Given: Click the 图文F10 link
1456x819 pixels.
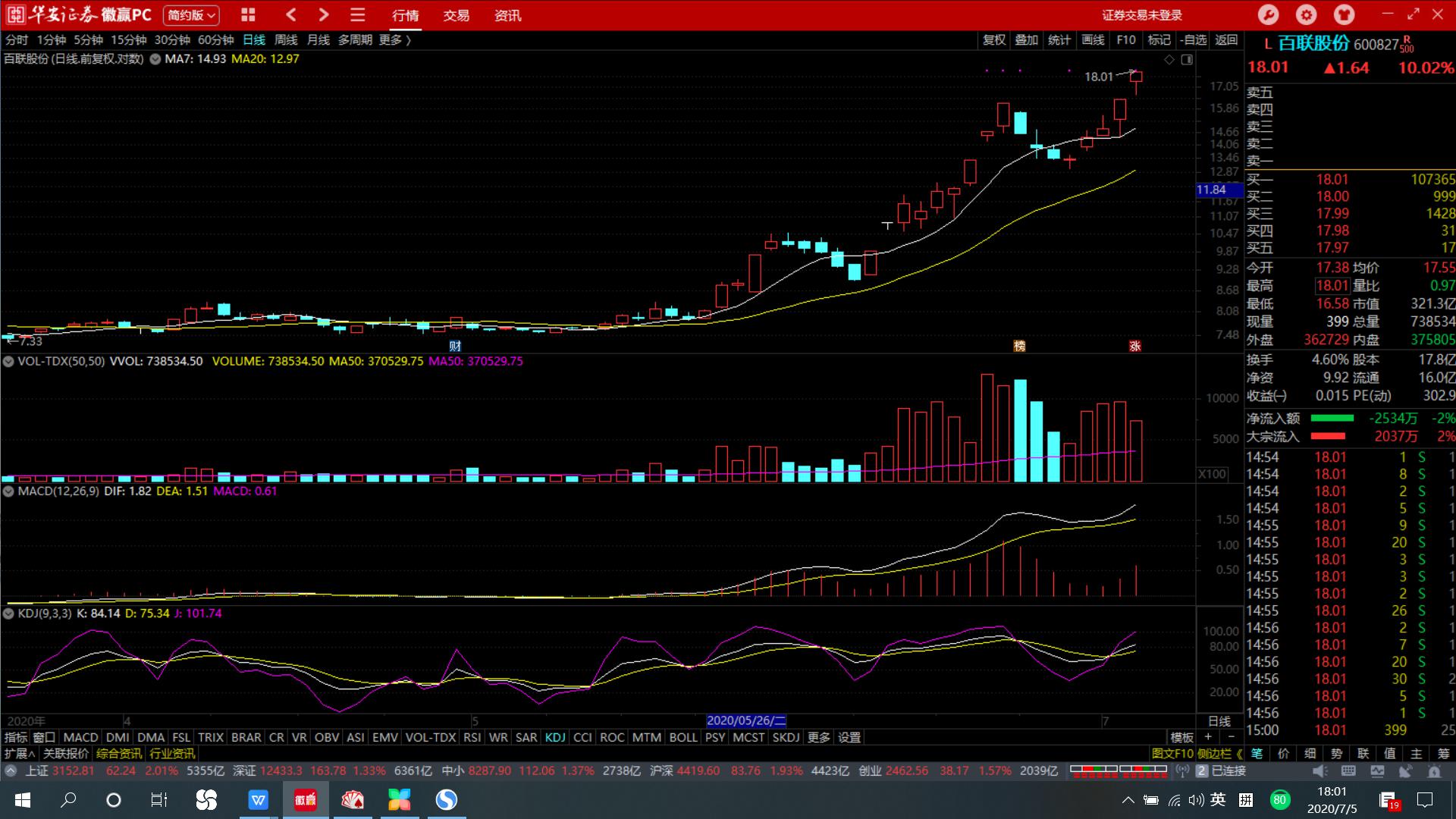Looking at the screenshot, I should 1172,753.
